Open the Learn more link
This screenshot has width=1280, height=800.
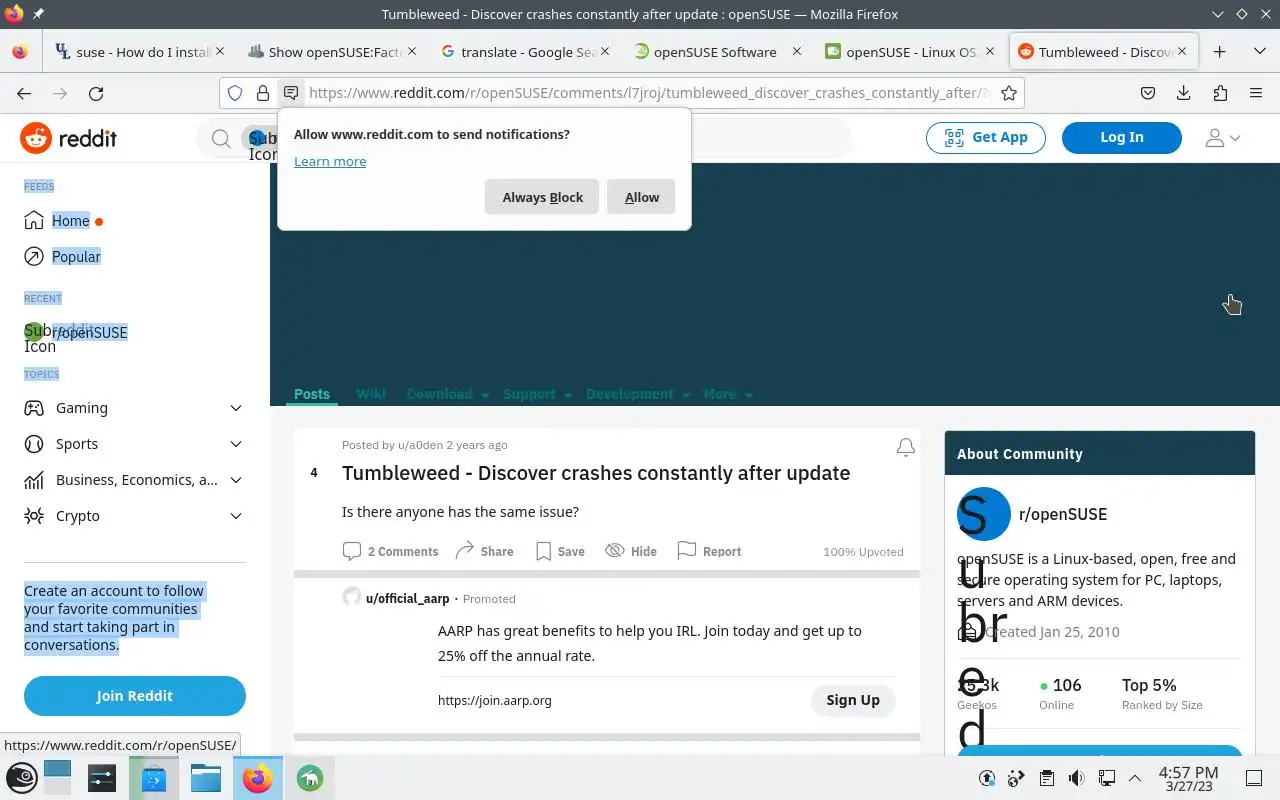[x=330, y=161]
